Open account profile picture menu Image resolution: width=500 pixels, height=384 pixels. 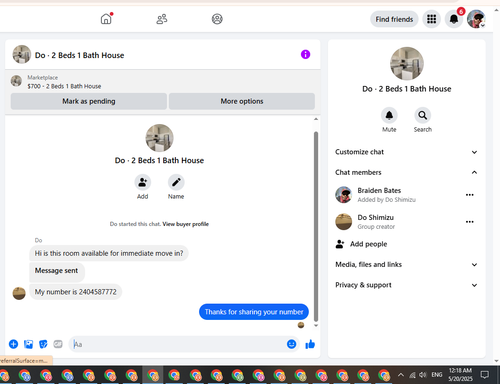(x=476, y=19)
